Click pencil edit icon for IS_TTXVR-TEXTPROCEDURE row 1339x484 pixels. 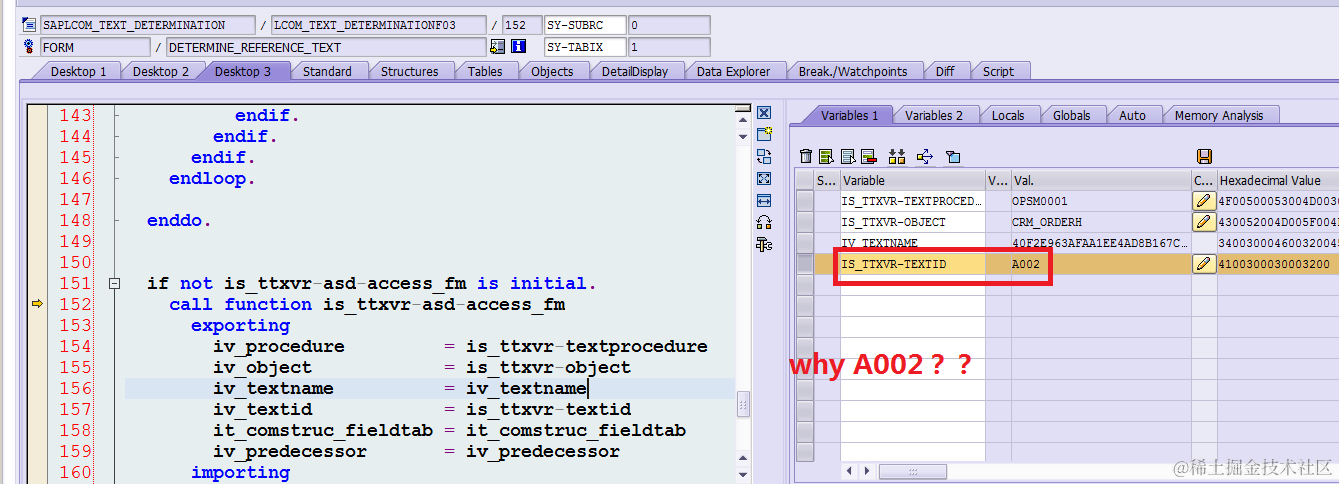(1204, 201)
